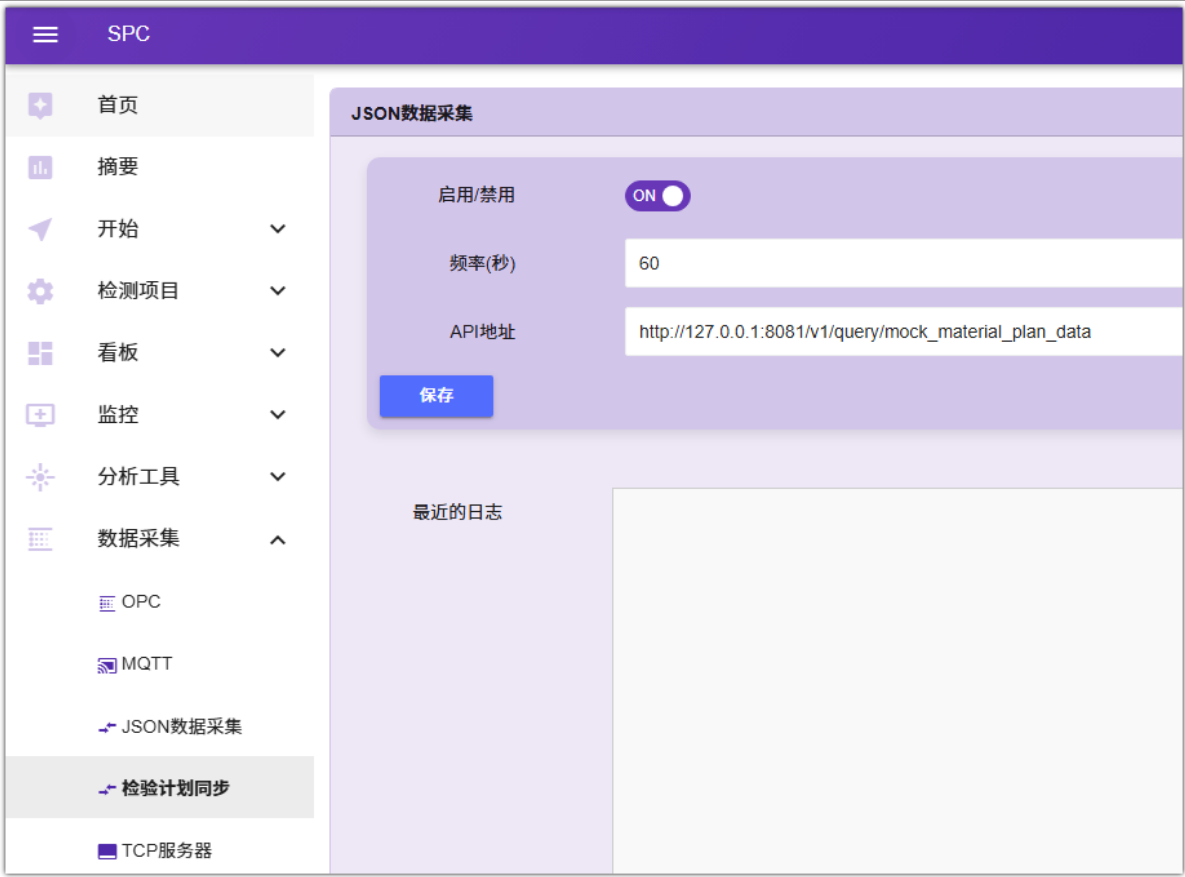The image size is (1185, 877).
Task: Toggle the 启用/禁用 ON switch
Action: (657, 196)
